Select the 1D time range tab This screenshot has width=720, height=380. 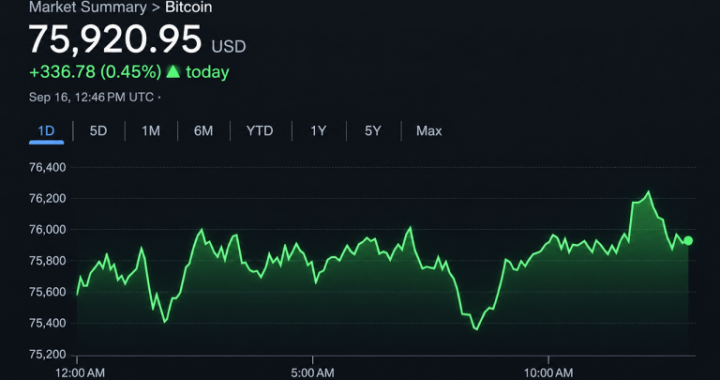[x=46, y=131]
